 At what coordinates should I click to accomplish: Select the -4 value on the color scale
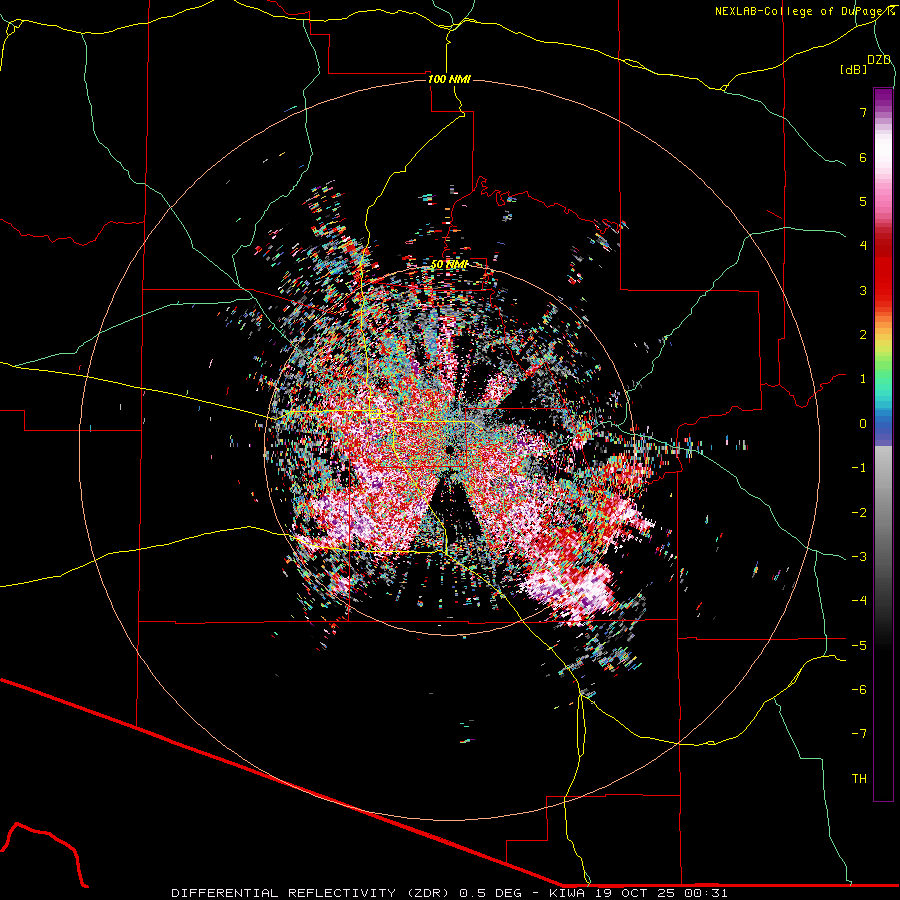point(859,601)
